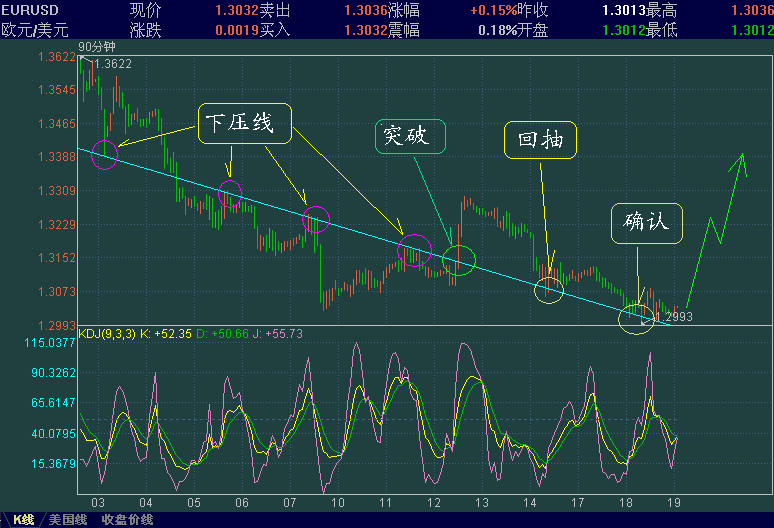The width and height of the screenshot is (774, 528).
Task: Click the EURUSD symbol code in header
Action: click(x=30, y=10)
